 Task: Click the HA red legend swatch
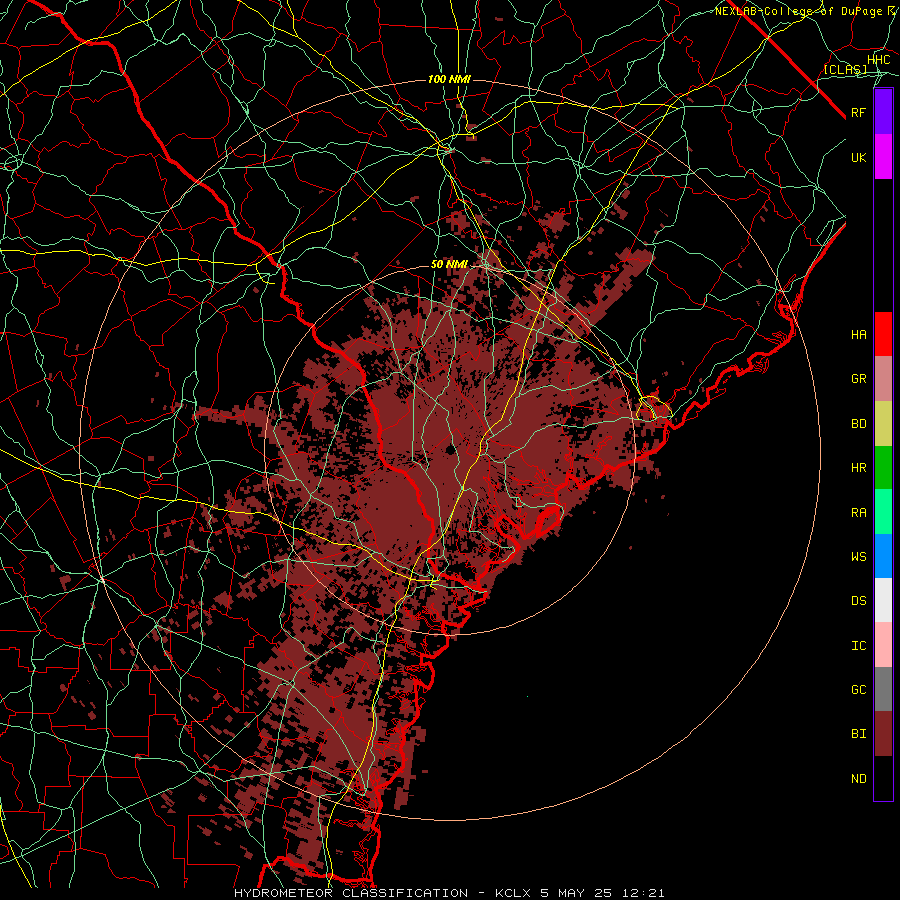pos(883,334)
